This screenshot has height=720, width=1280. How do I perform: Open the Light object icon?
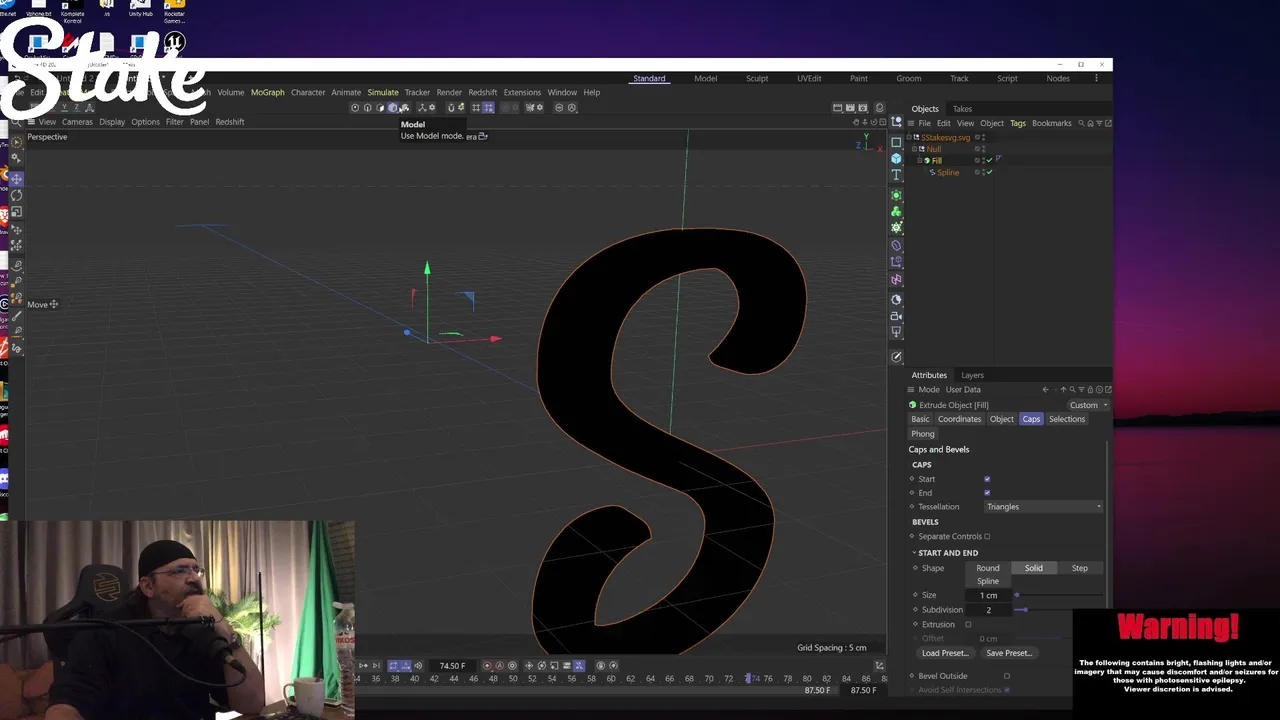click(896, 332)
